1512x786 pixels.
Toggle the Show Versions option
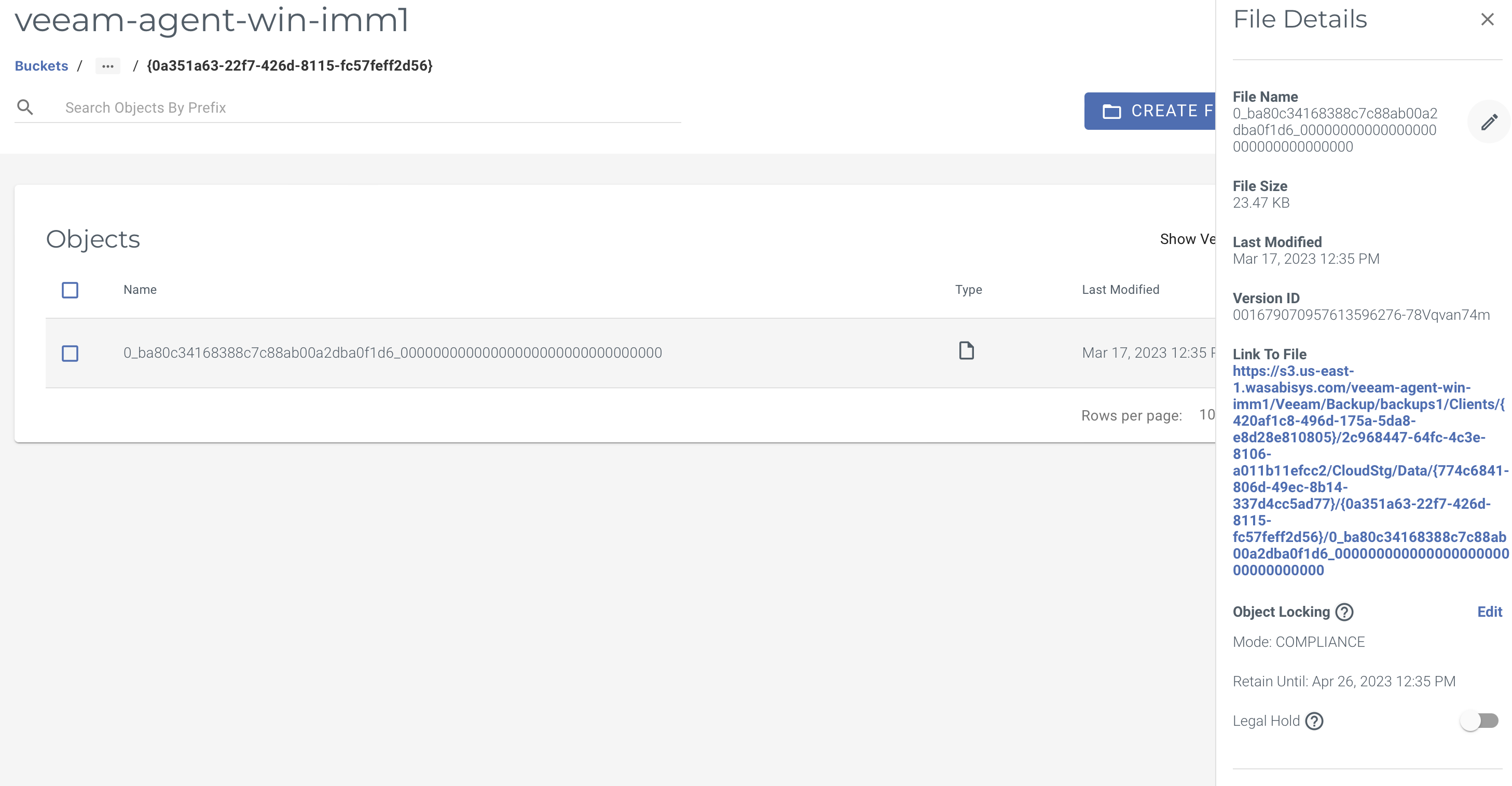pos(1187,239)
